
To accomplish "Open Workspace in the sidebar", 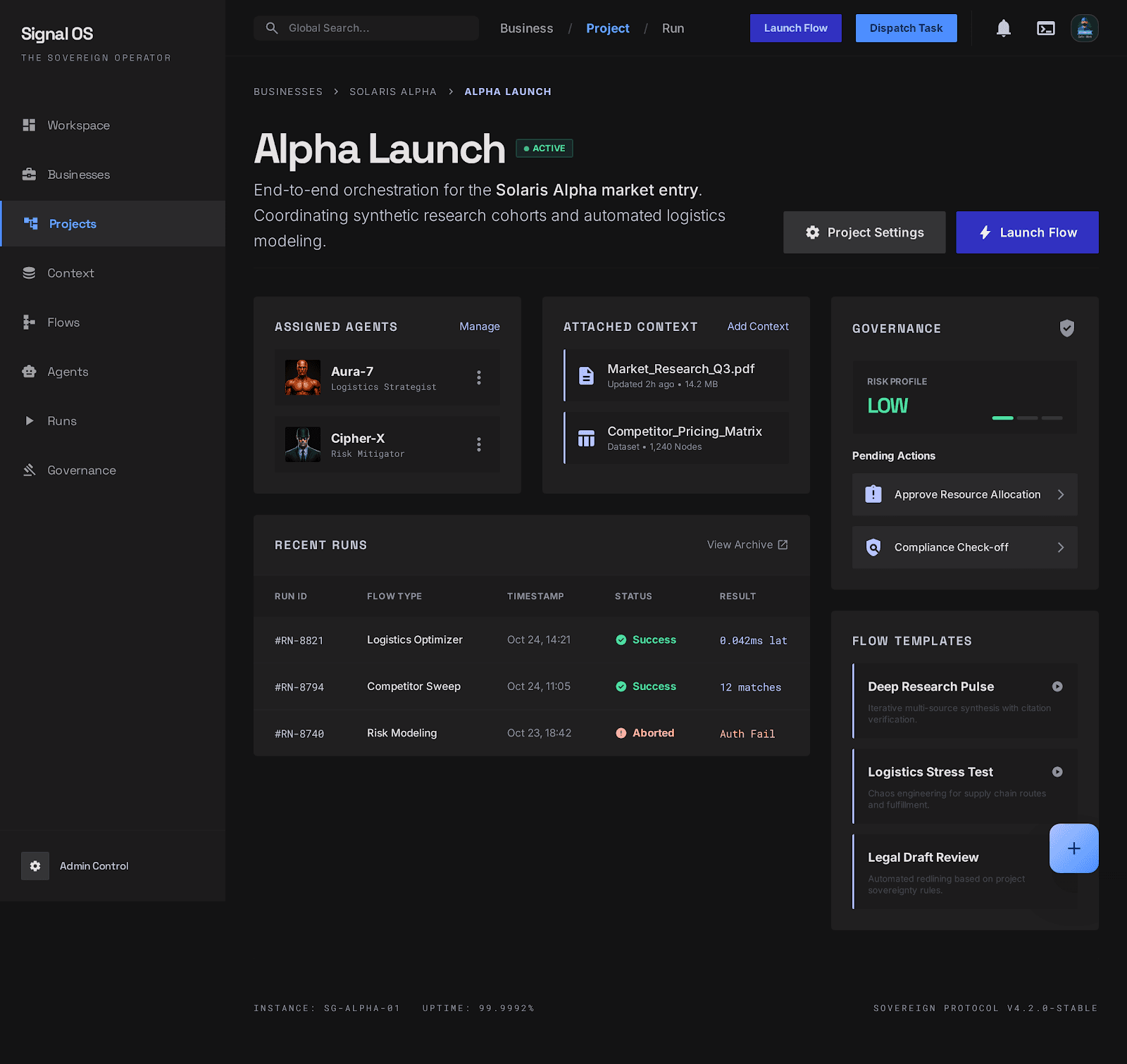I will [x=113, y=125].
